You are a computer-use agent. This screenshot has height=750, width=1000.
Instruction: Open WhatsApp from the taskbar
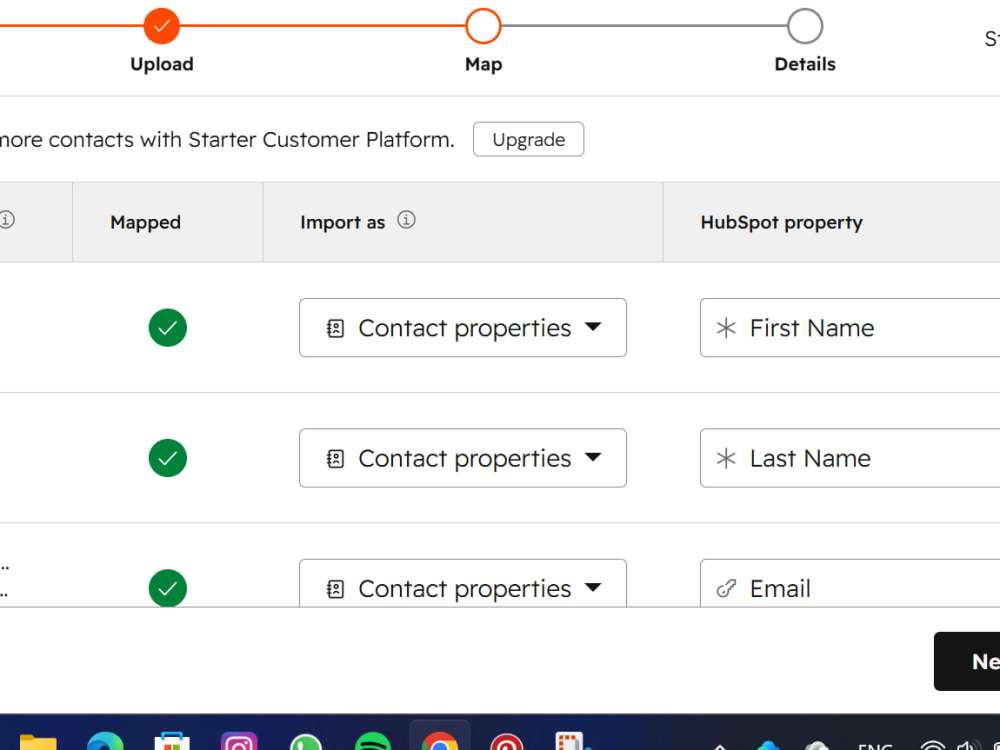click(x=306, y=742)
